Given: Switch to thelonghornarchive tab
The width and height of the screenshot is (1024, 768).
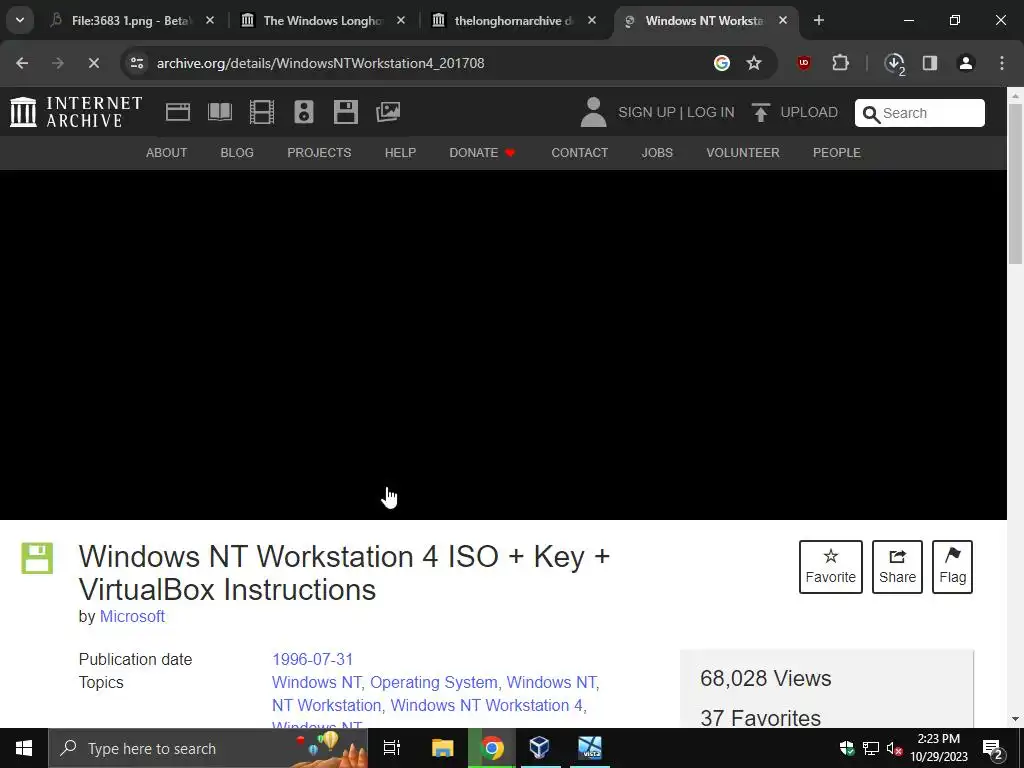Looking at the screenshot, I should pyautogui.click(x=514, y=21).
